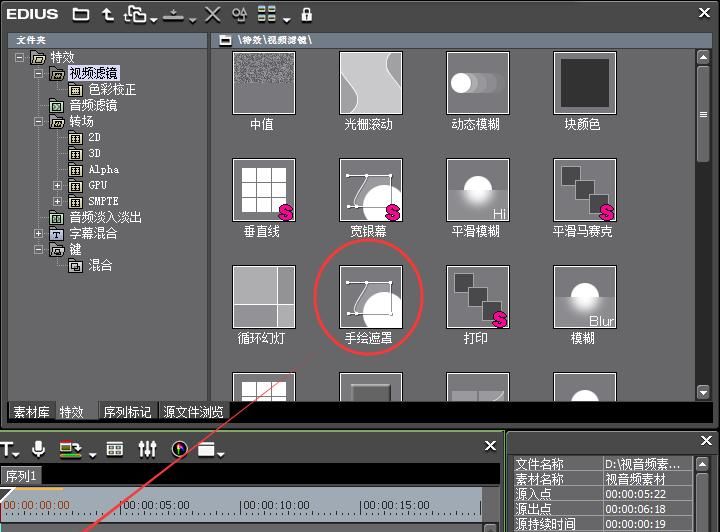Open the audio mixer icon
Image resolution: width=720 pixels, height=532 pixels.
(147, 449)
